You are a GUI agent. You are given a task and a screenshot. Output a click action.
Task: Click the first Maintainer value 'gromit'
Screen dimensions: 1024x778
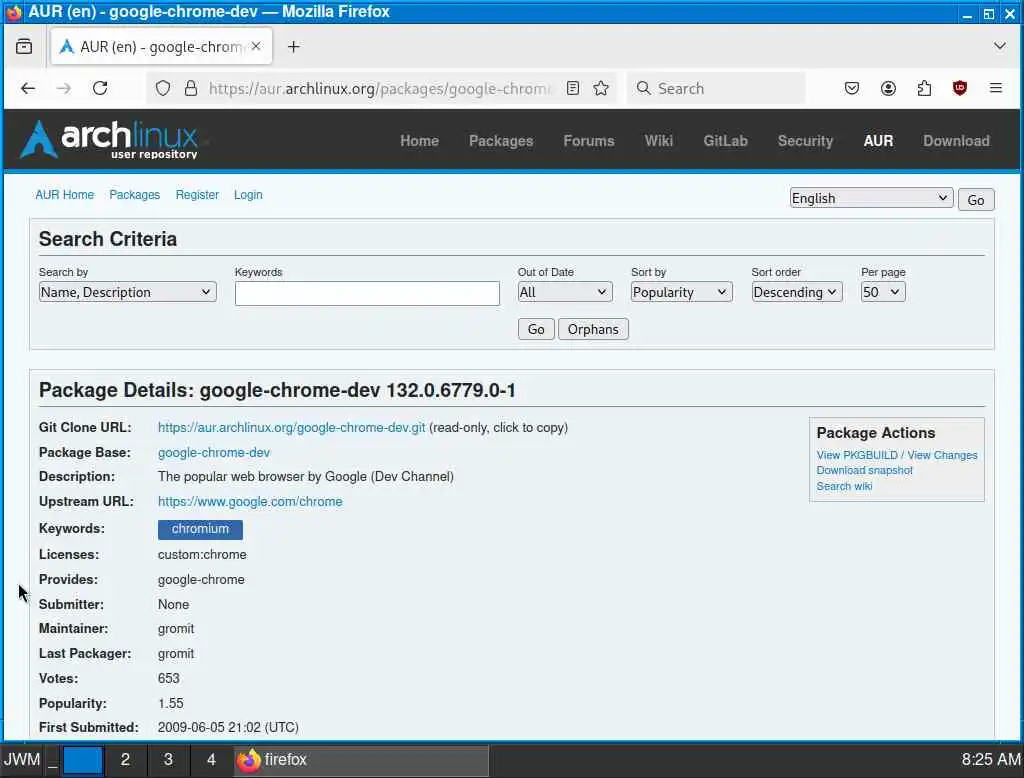coord(176,628)
